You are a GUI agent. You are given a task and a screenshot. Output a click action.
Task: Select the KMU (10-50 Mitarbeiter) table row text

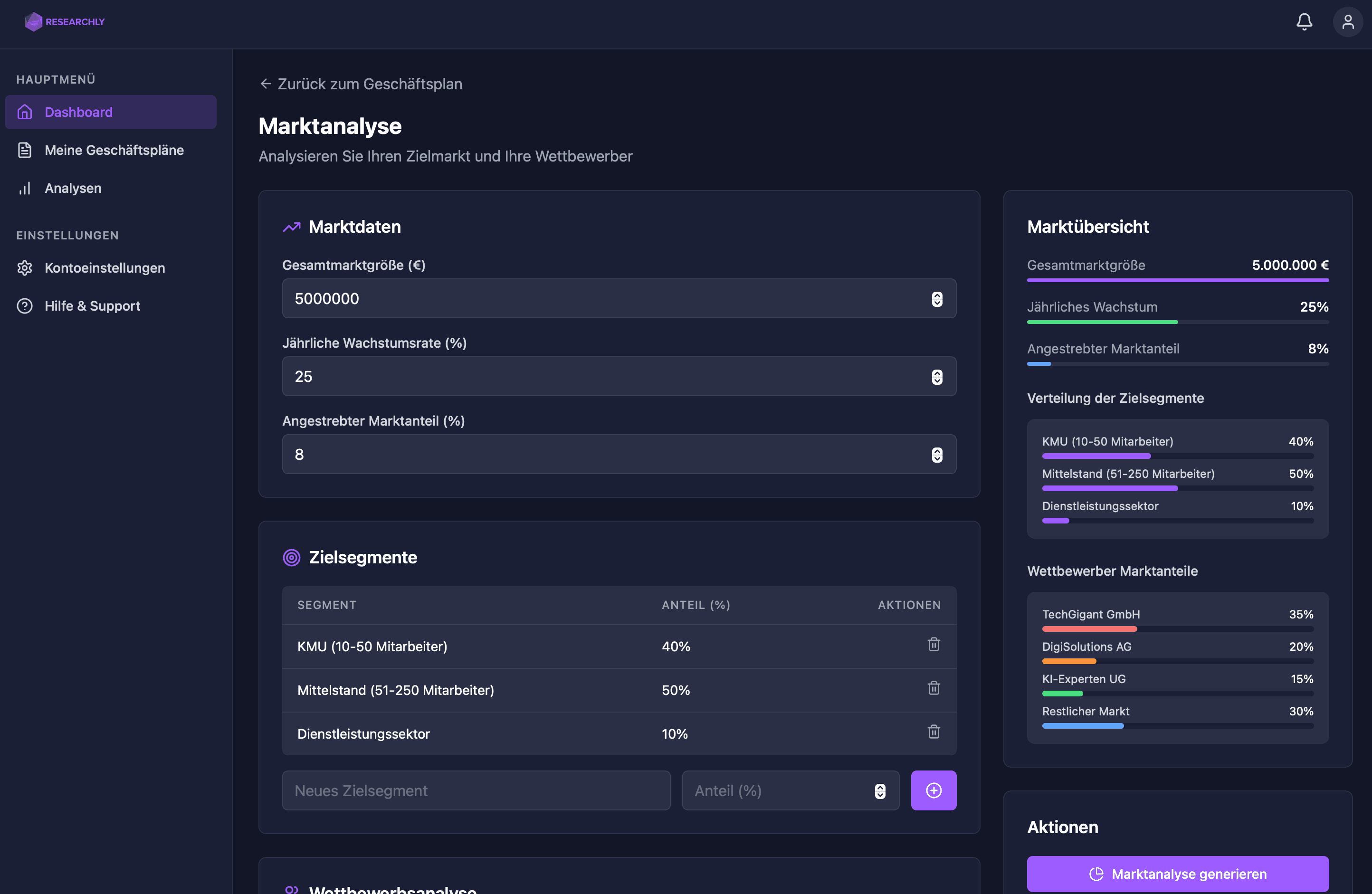pos(372,646)
